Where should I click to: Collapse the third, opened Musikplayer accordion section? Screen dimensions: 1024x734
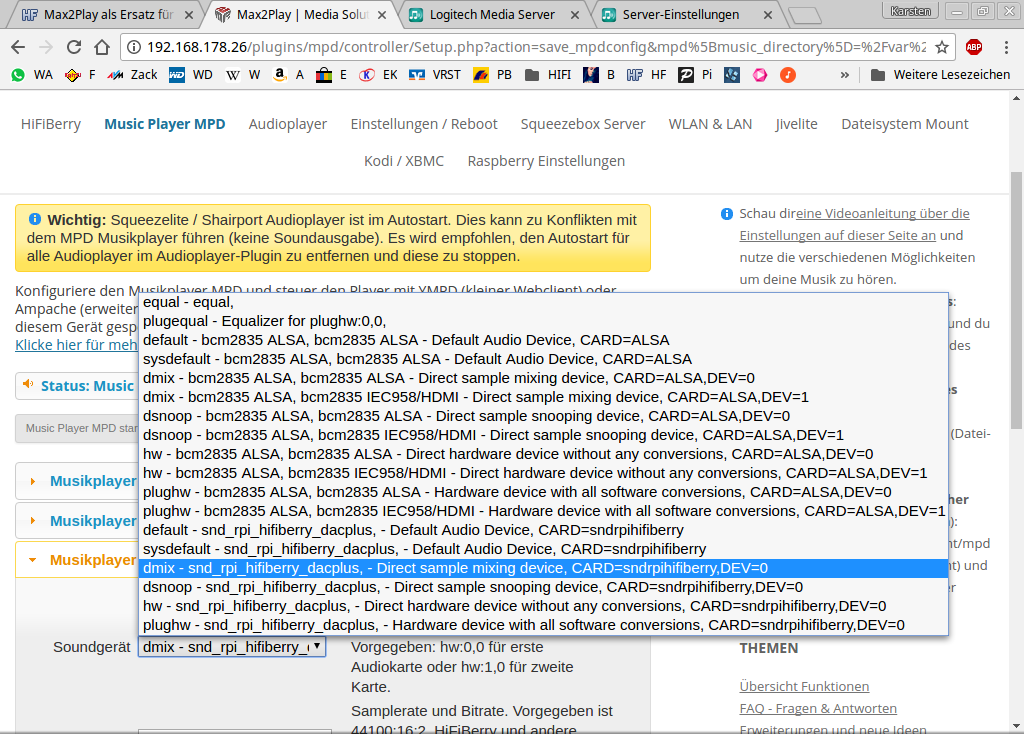pyautogui.click(x=77, y=560)
